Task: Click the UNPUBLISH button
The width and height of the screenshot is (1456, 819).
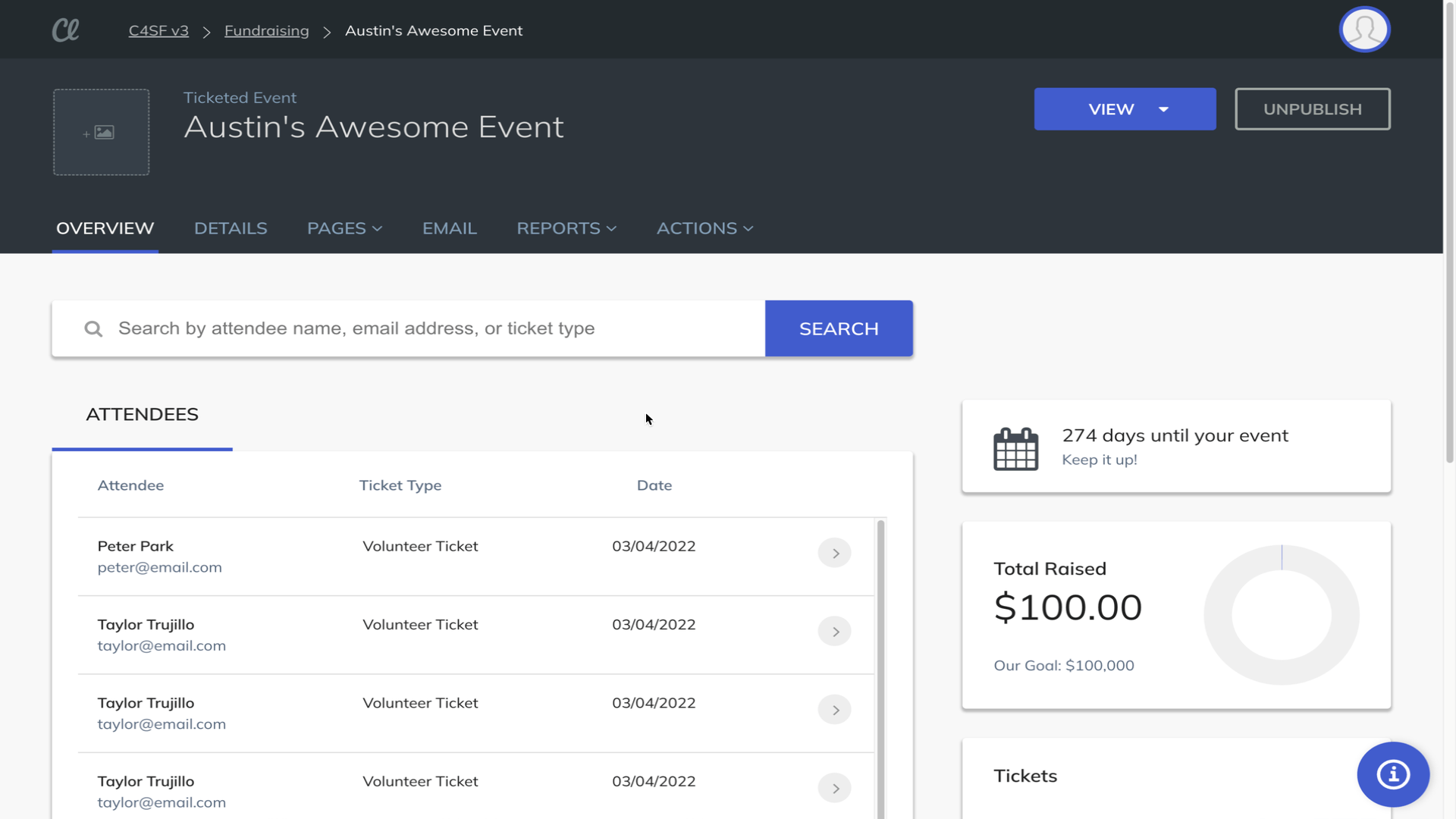Action: 1312,108
